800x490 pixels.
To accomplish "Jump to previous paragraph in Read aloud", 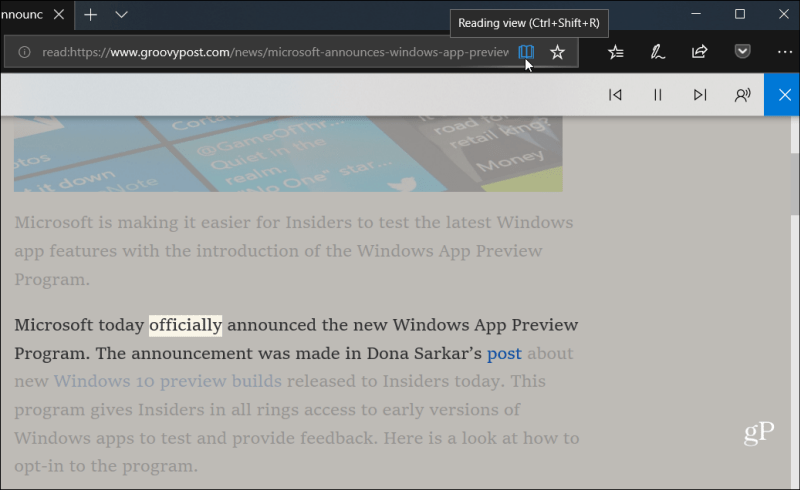I will tap(615, 95).
